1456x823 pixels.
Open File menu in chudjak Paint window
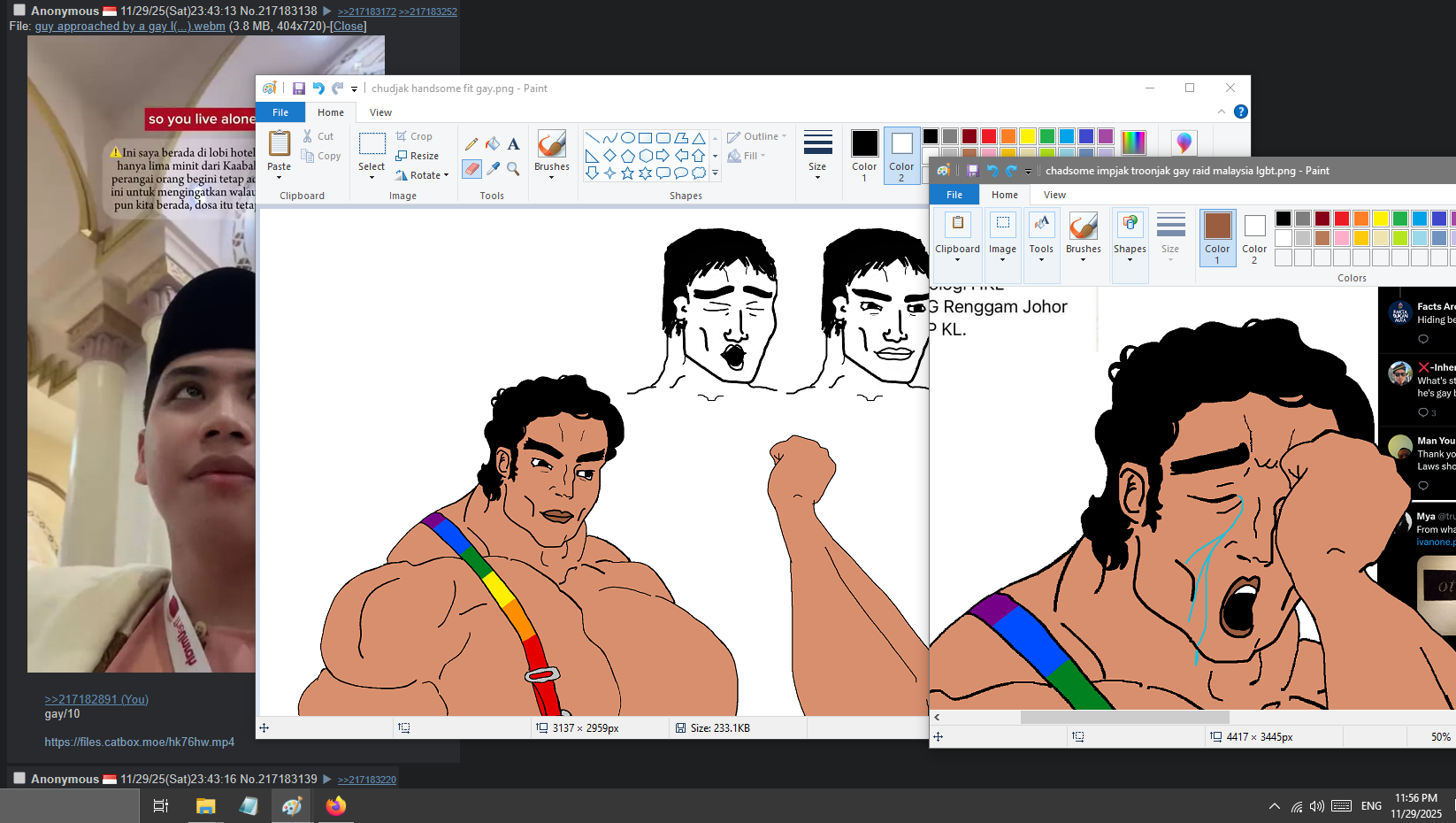(280, 112)
